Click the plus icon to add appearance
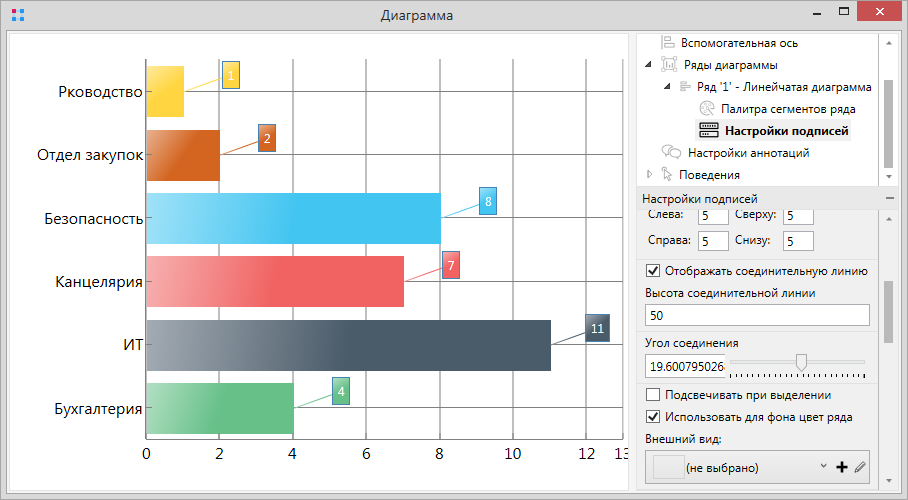This screenshot has width=908, height=500. (841, 467)
